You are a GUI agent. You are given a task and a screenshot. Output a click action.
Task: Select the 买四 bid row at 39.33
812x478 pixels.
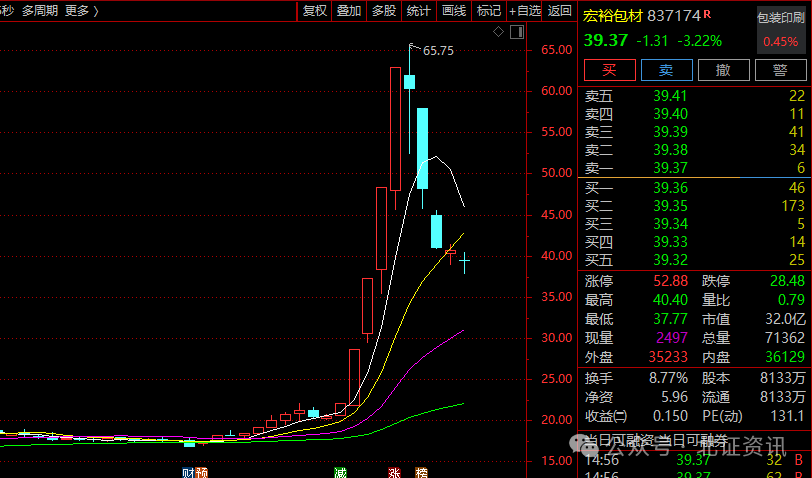[x=694, y=242]
